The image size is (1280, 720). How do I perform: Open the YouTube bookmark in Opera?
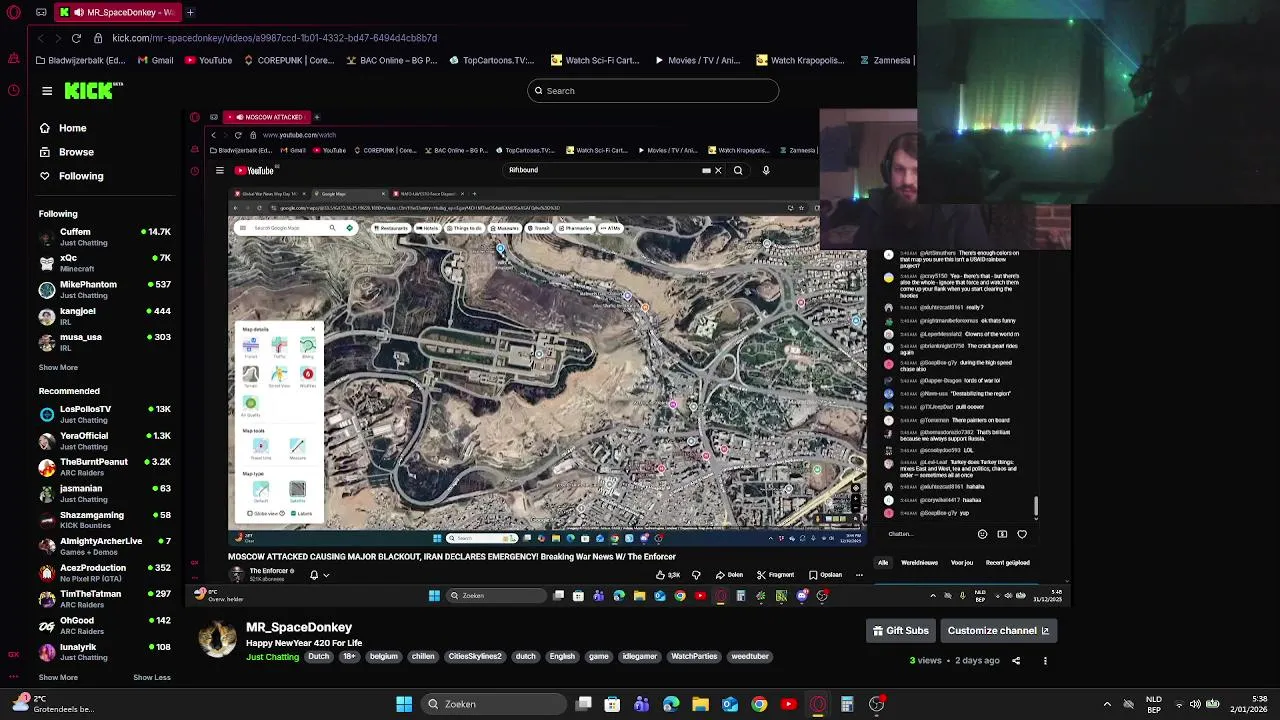(207, 60)
